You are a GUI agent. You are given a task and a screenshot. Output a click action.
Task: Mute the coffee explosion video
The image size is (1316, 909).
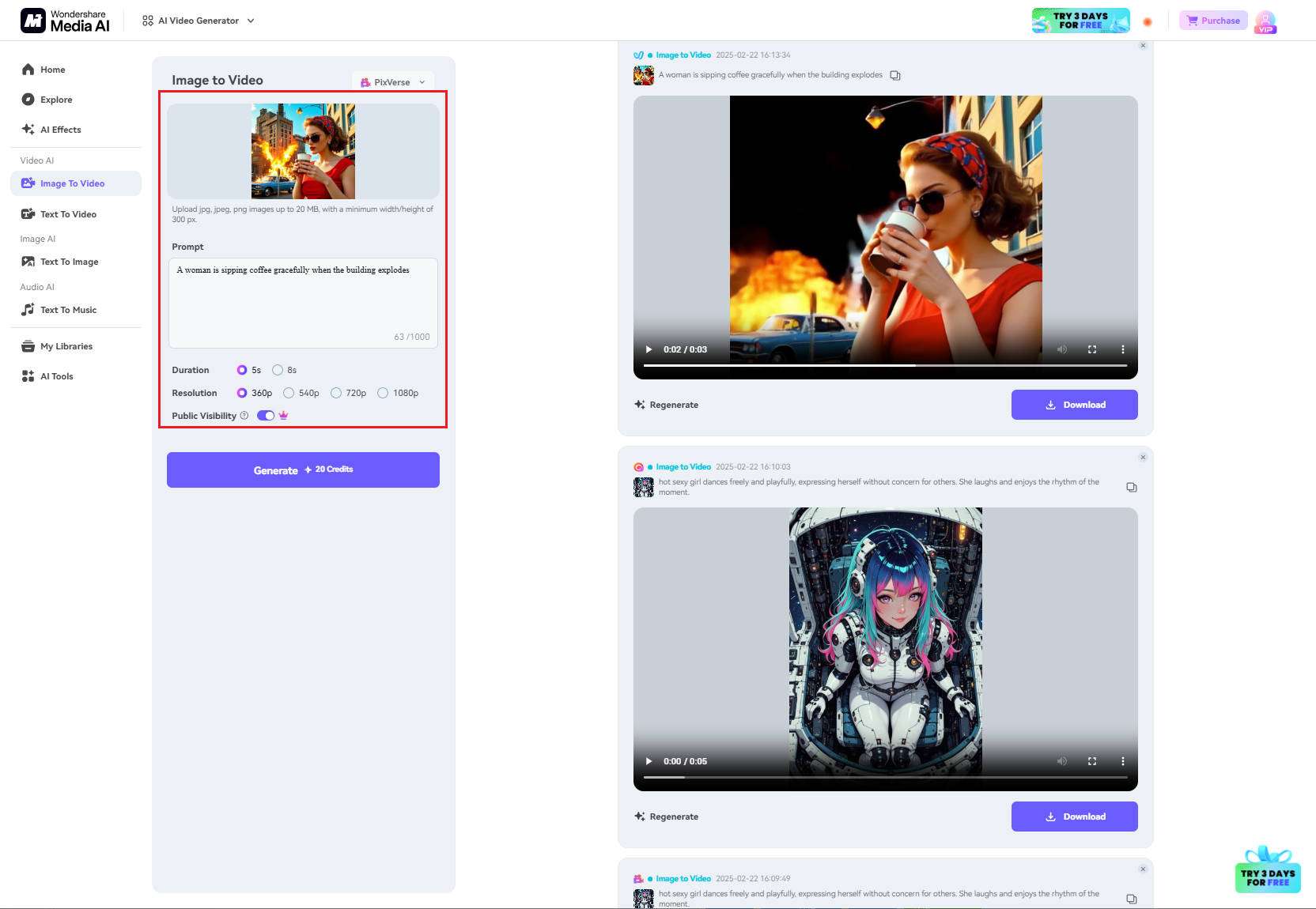[x=1062, y=349]
